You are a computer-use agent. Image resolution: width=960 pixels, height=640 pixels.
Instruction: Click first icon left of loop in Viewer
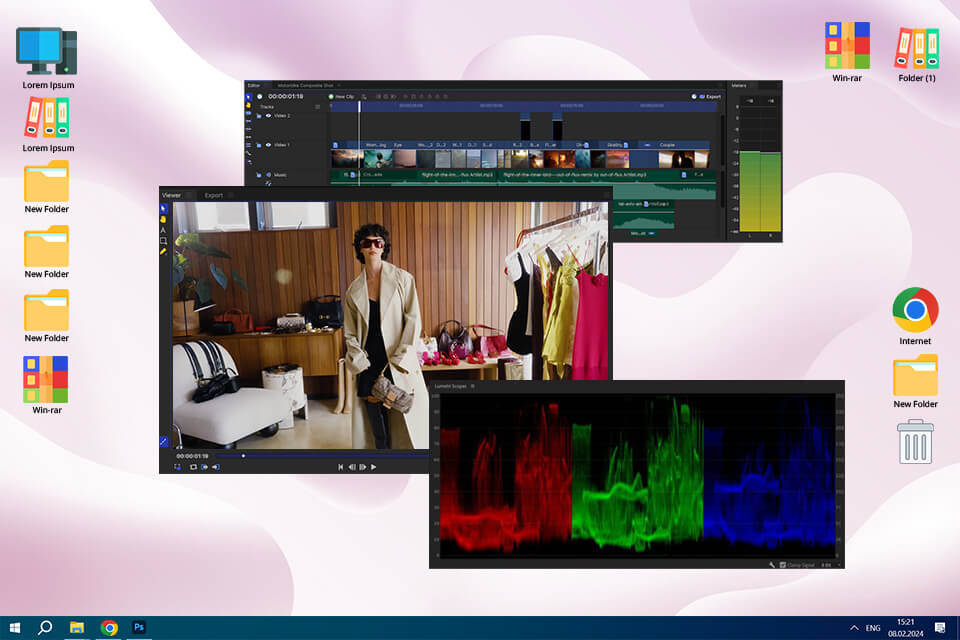click(178, 467)
